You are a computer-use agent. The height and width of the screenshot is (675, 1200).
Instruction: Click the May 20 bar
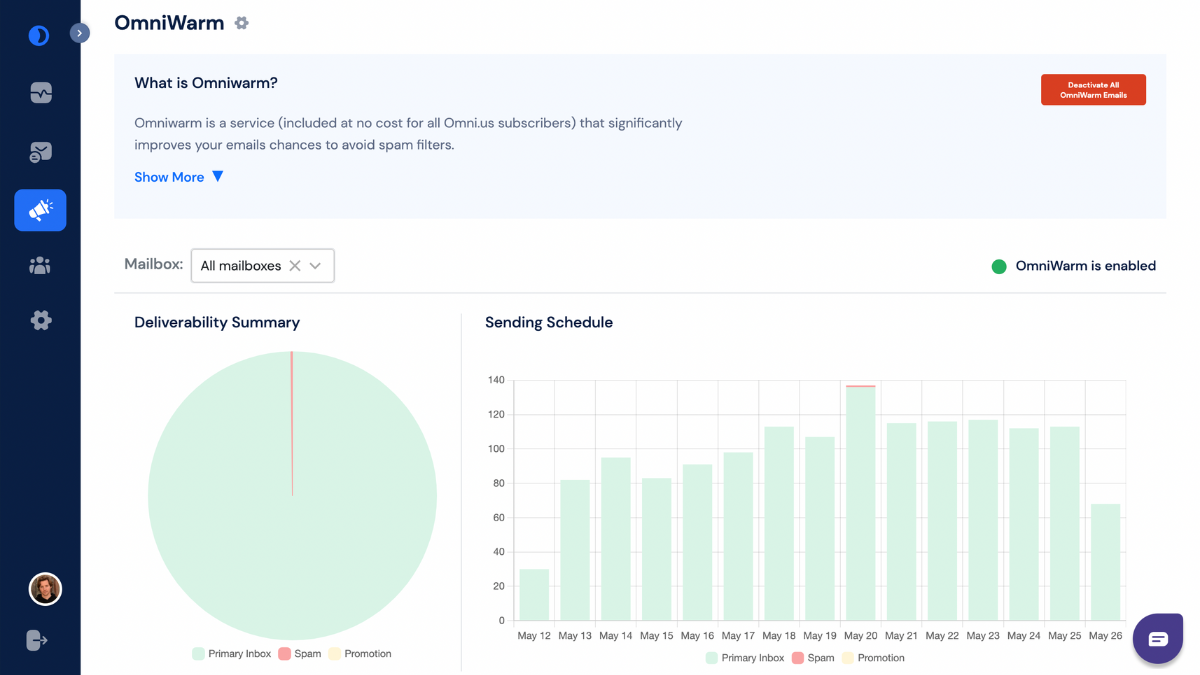tap(860, 503)
